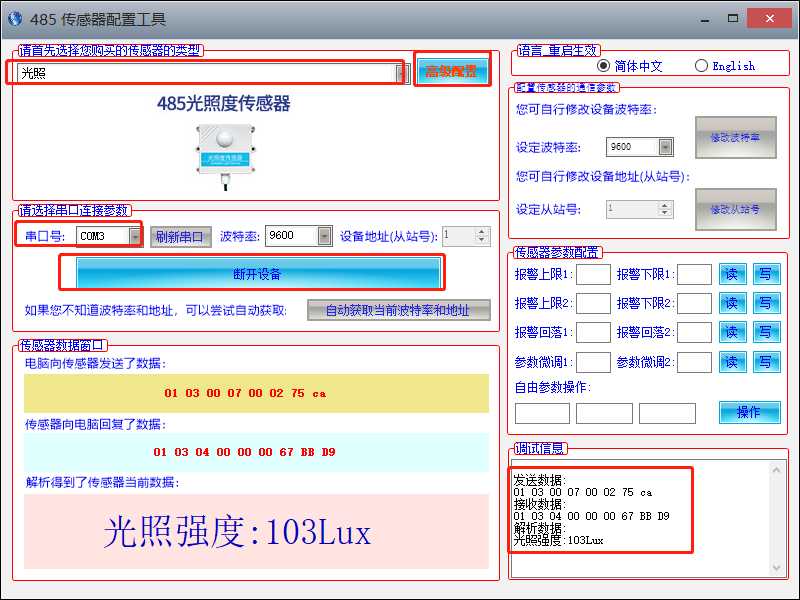Viewport: 800px width, 600px height.
Task: Click the 读 button beside 报警回落2
Action: tap(732, 333)
